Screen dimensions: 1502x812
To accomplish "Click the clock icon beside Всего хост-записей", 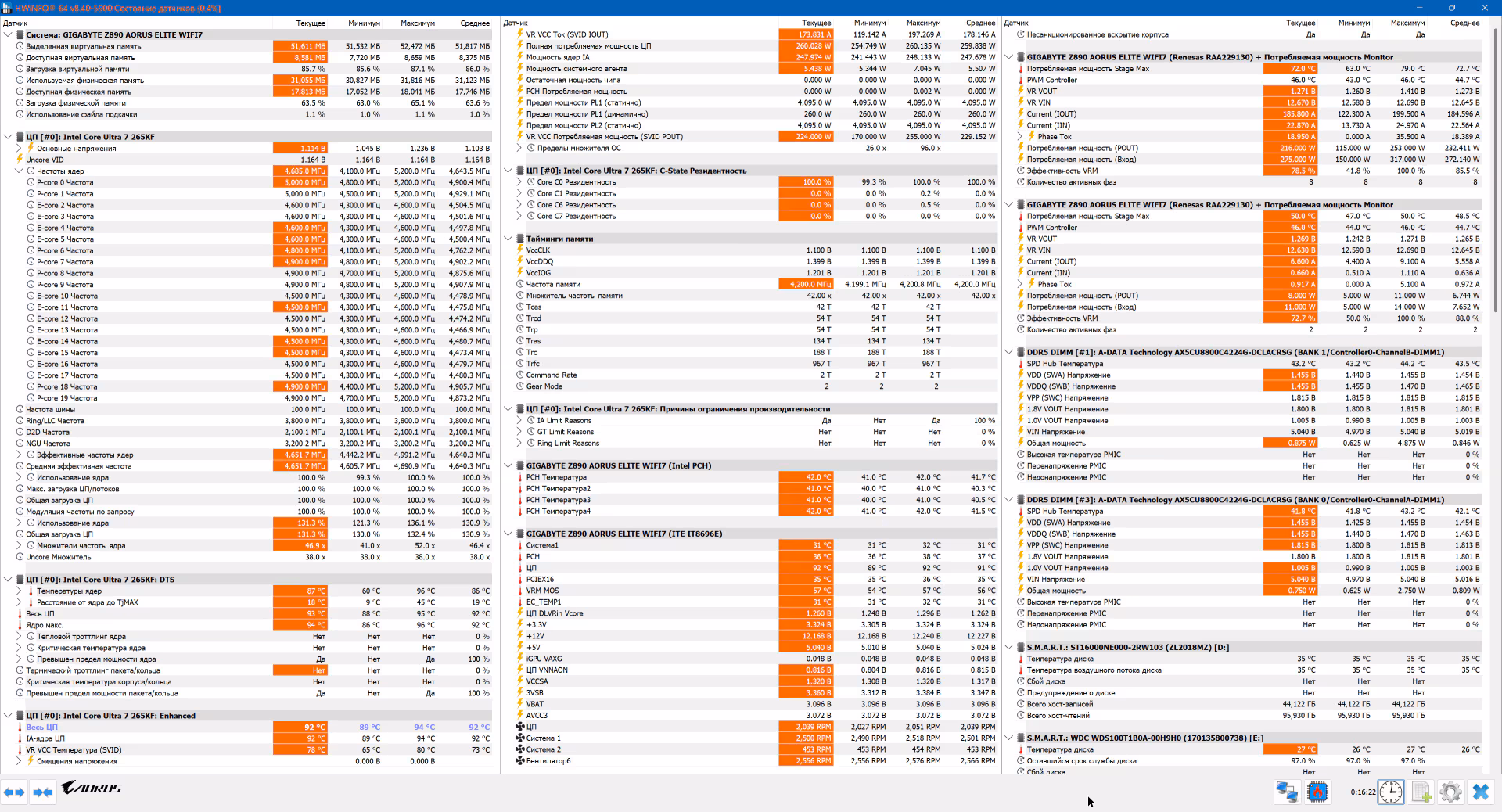I will click(x=1021, y=704).
